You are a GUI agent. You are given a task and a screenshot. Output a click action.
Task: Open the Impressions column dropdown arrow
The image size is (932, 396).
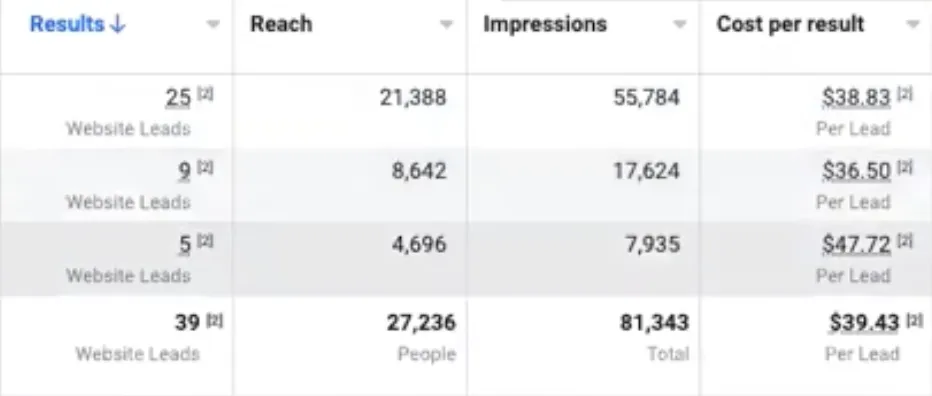pos(679,25)
